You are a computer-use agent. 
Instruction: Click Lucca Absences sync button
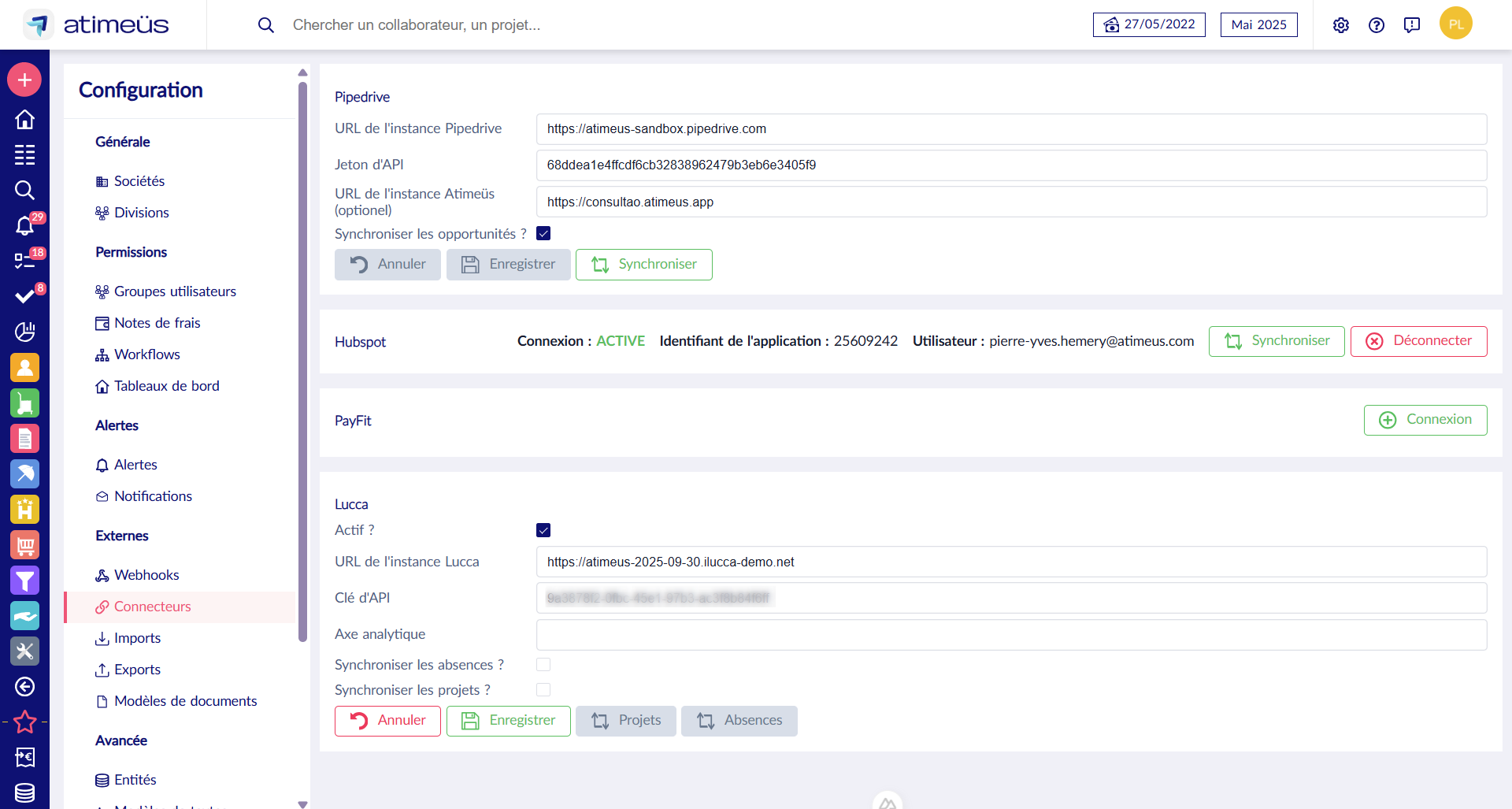pos(739,721)
